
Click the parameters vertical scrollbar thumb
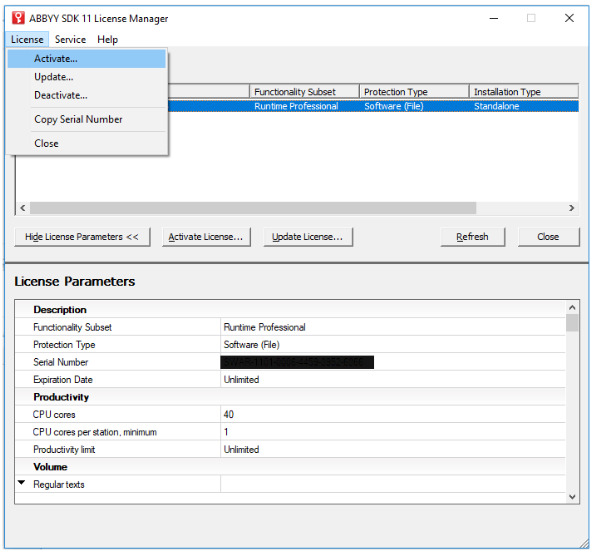pos(572,323)
